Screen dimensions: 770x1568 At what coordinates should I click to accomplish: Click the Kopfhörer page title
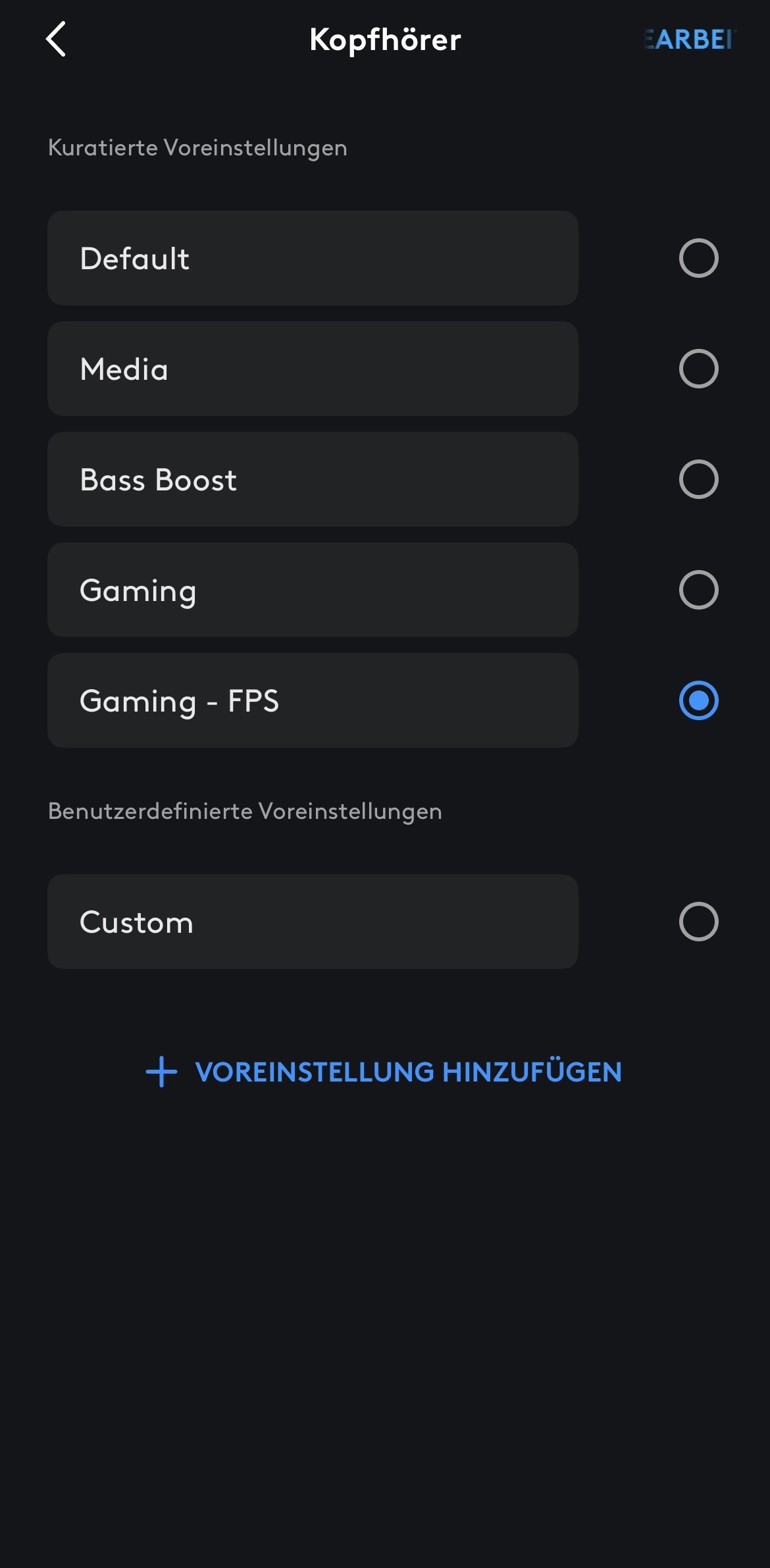pos(385,39)
